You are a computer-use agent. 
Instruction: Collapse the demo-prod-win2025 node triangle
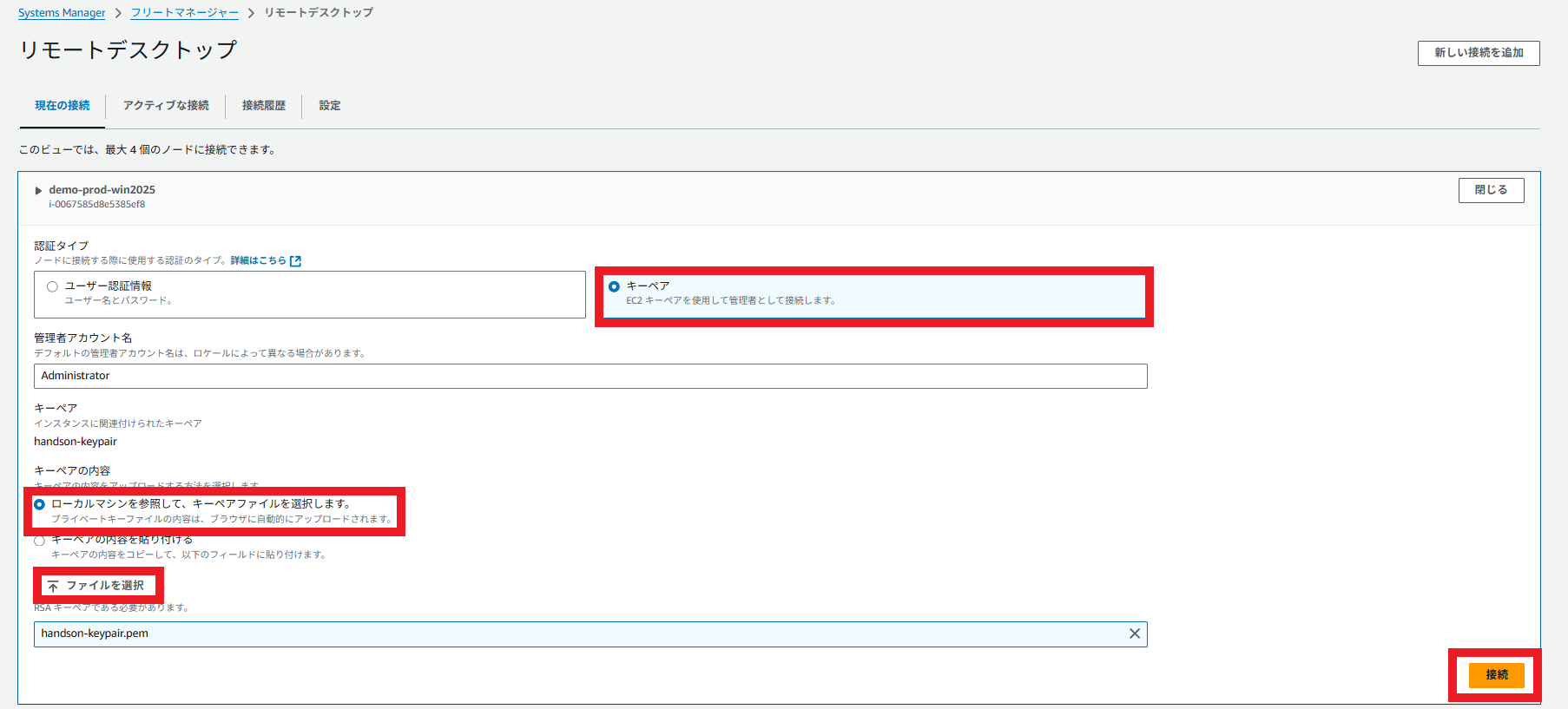point(38,191)
